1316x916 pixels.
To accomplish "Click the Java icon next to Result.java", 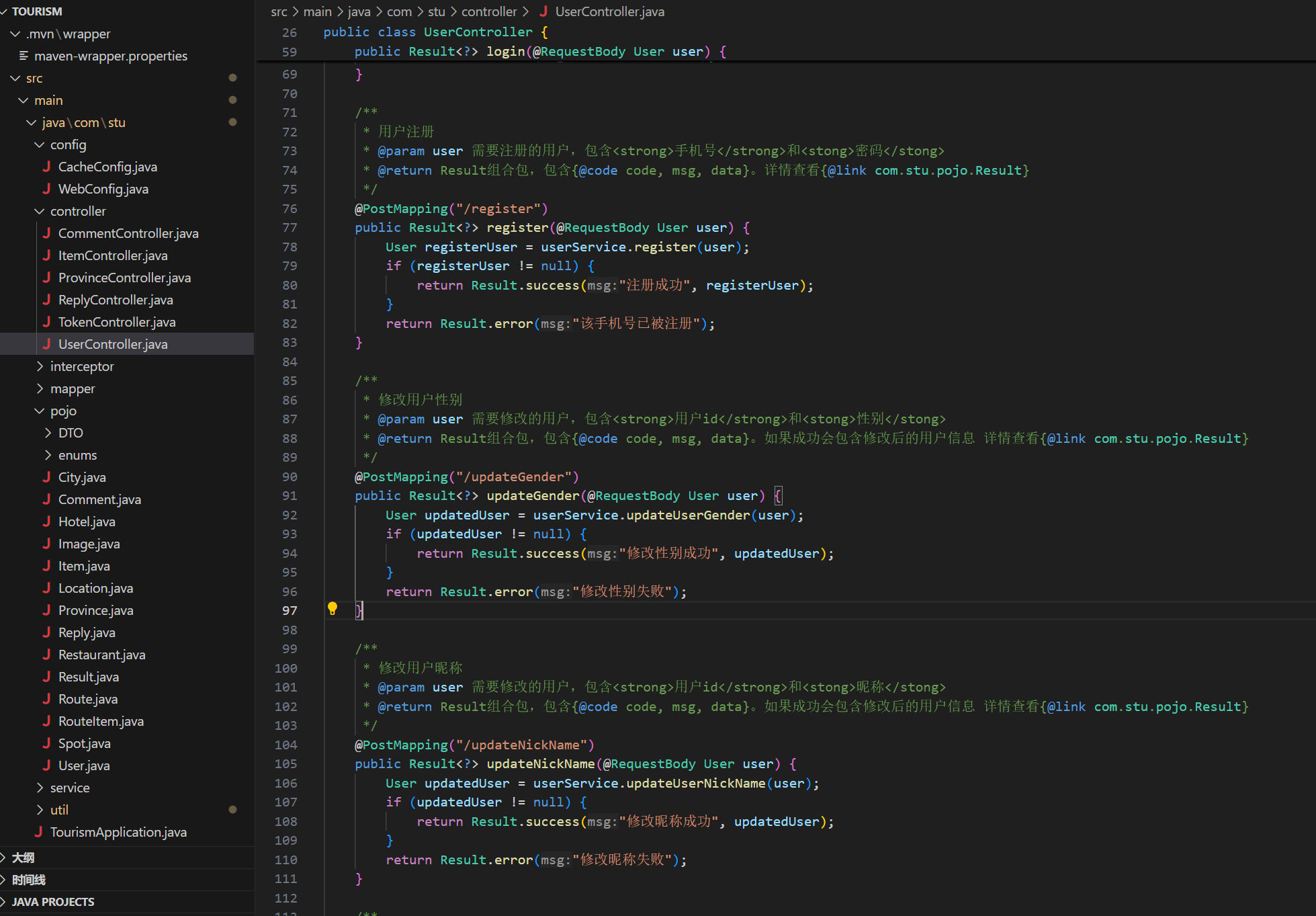I will click(x=46, y=677).
